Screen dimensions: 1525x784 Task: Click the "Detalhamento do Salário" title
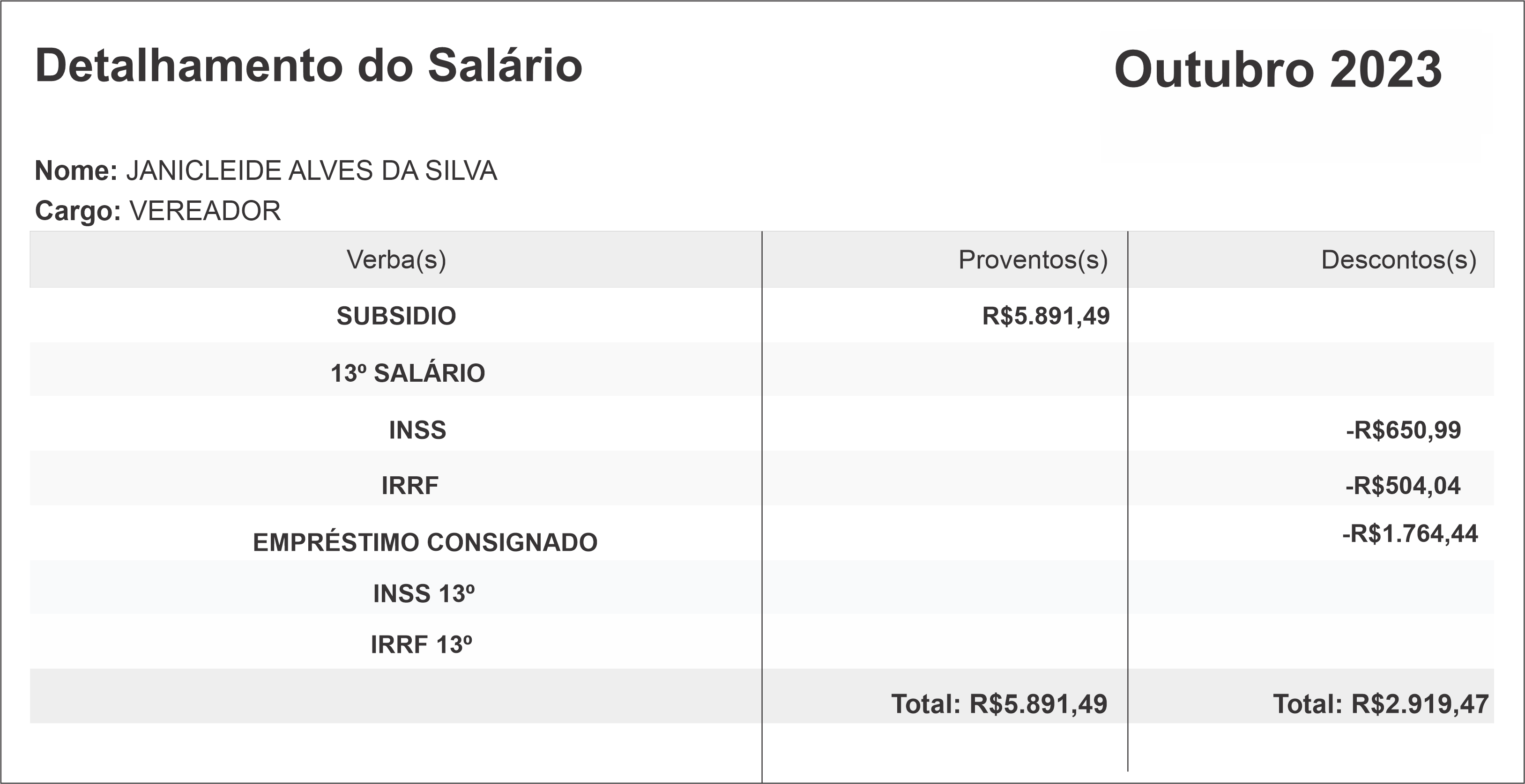(308, 66)
